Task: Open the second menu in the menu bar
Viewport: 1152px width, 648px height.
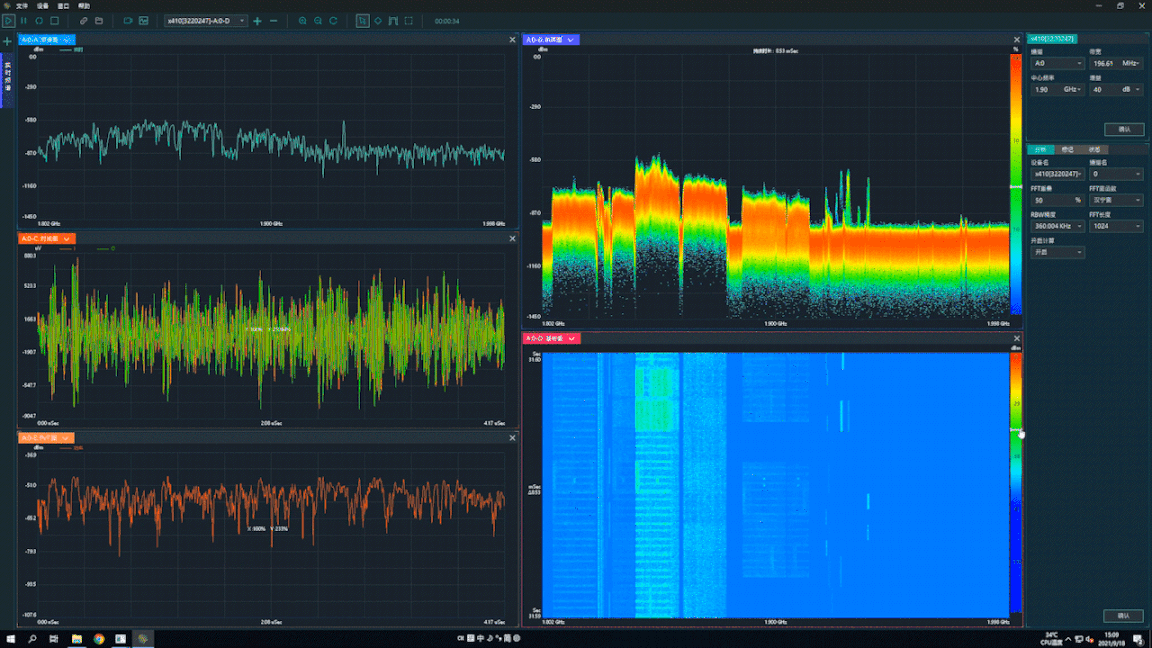Action: [43, 6]
